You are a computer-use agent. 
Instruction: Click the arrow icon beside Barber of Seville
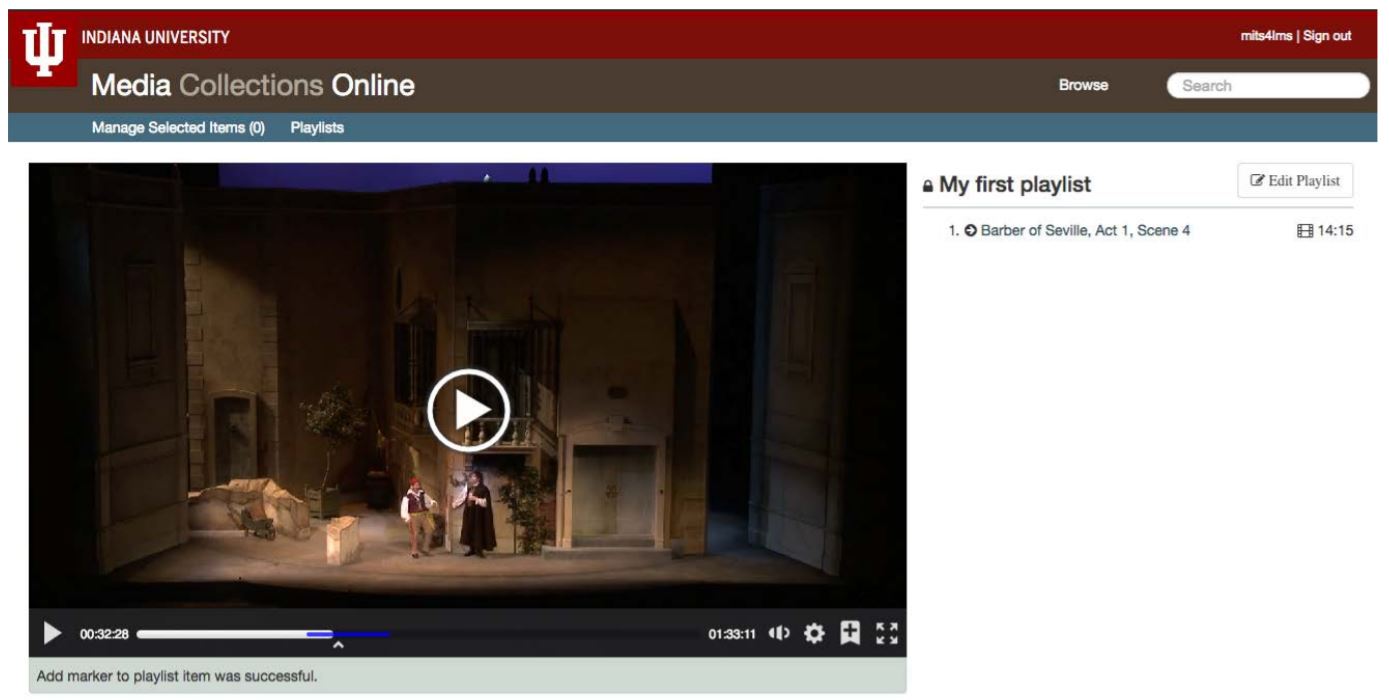(x=970, y=231)
